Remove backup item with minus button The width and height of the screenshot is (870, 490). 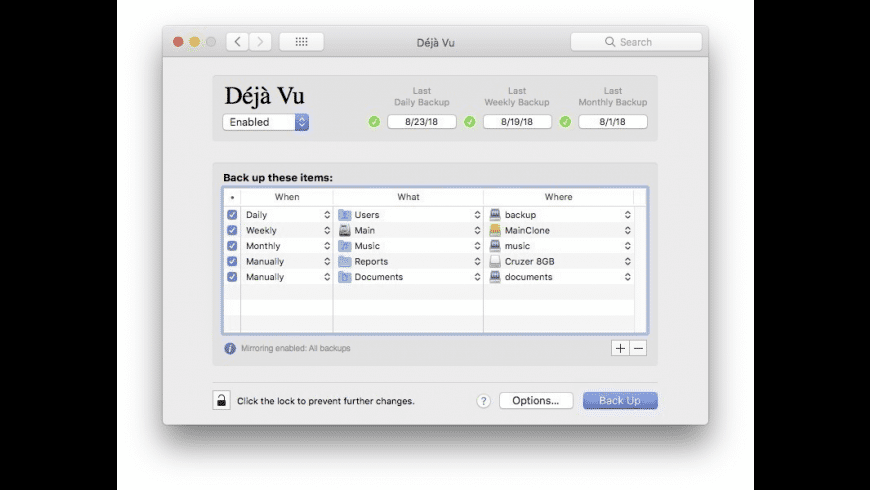click(x=638, y=348)
